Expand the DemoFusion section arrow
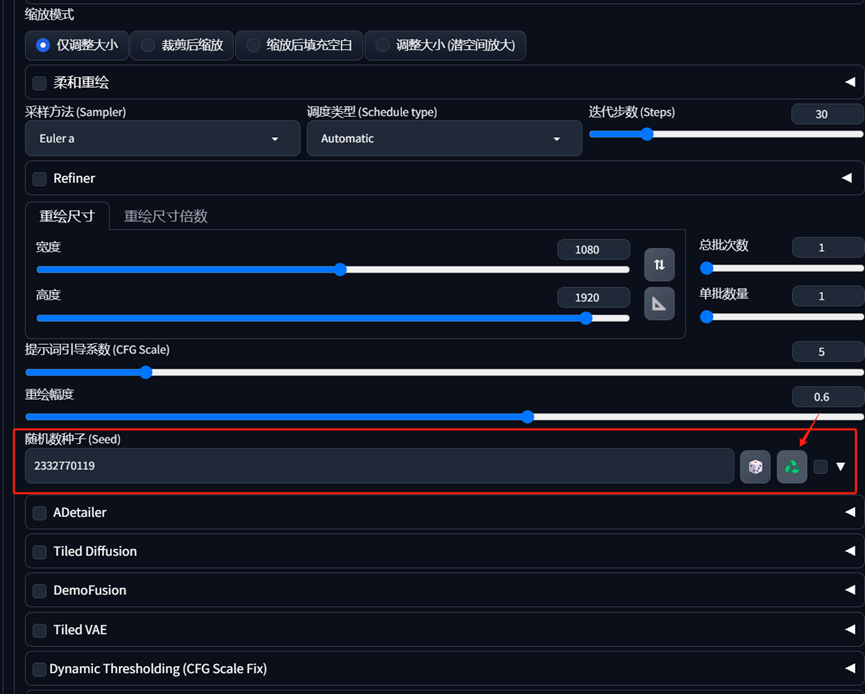Viewport: 865px width, 694px height. (x=849, y=590)
